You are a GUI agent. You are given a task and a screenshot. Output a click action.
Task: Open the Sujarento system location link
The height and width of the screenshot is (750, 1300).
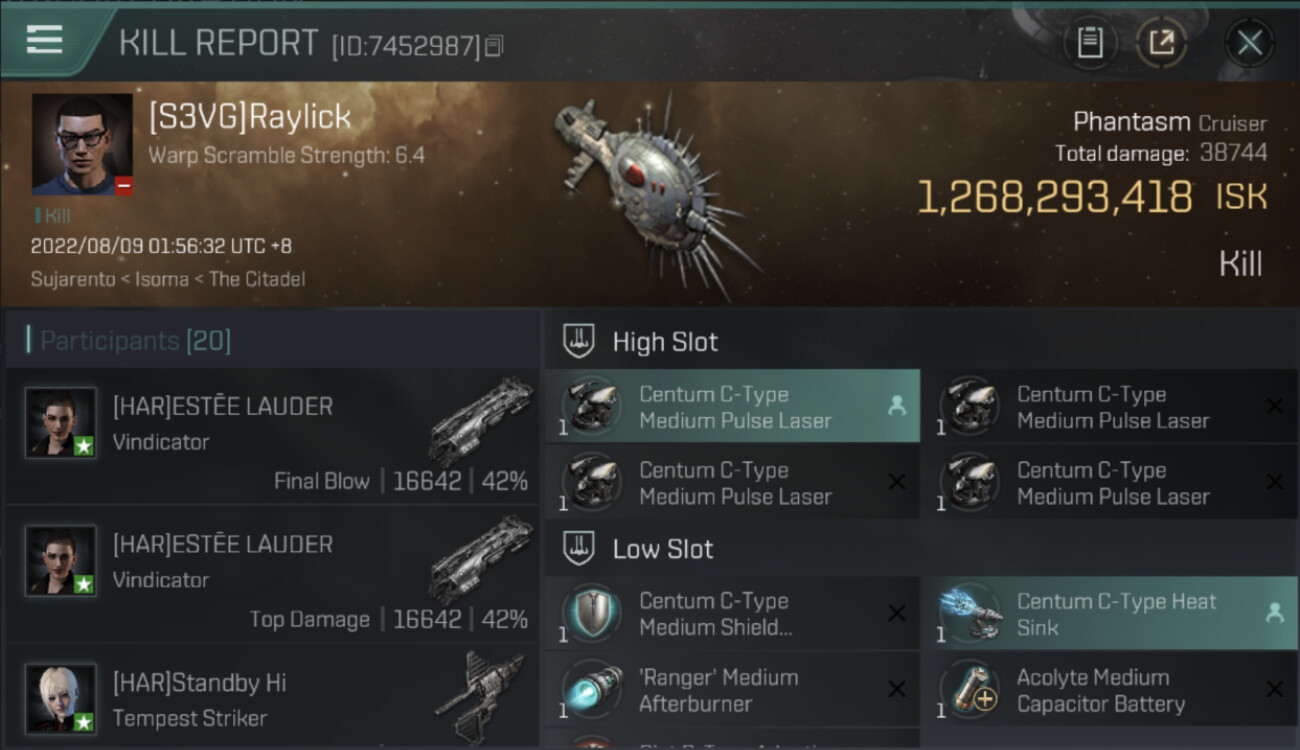coord(67,279)
